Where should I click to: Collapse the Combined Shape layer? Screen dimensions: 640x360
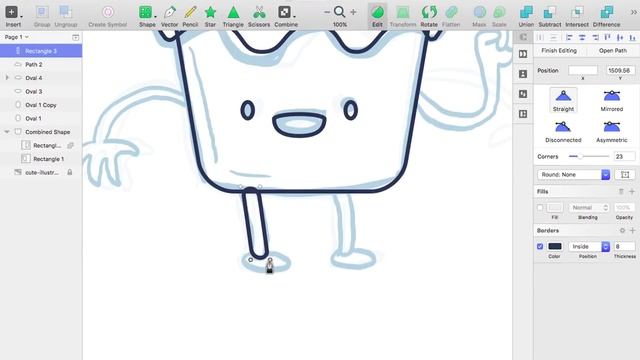click(x=7, y=132)
